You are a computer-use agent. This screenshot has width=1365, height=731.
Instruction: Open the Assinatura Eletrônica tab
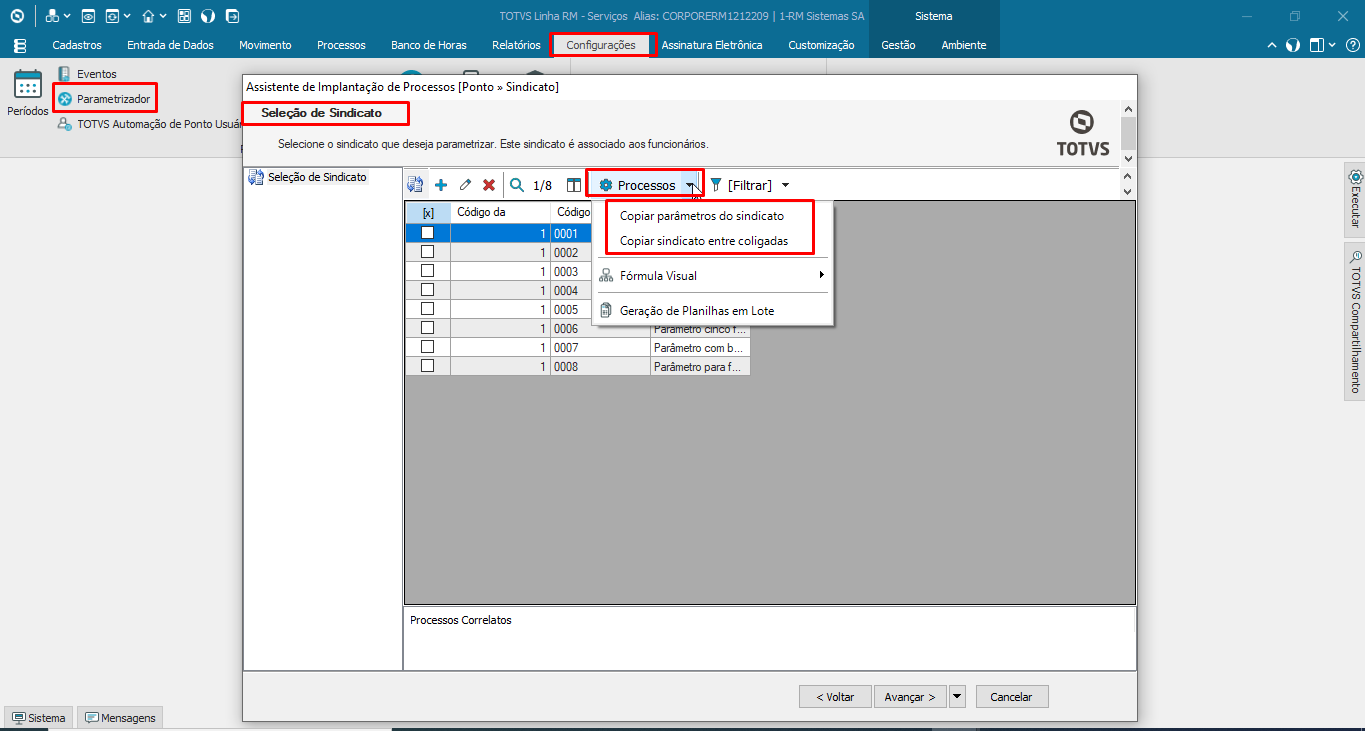coord(712,45)
